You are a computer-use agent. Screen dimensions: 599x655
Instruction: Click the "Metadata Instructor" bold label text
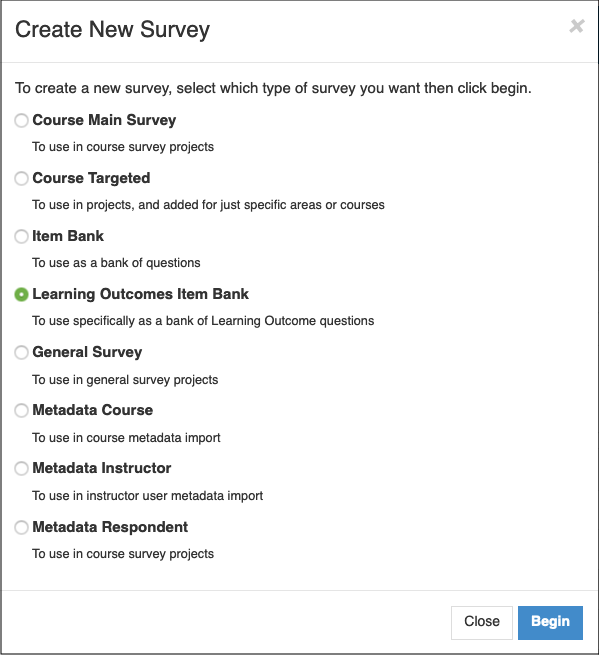102,468
